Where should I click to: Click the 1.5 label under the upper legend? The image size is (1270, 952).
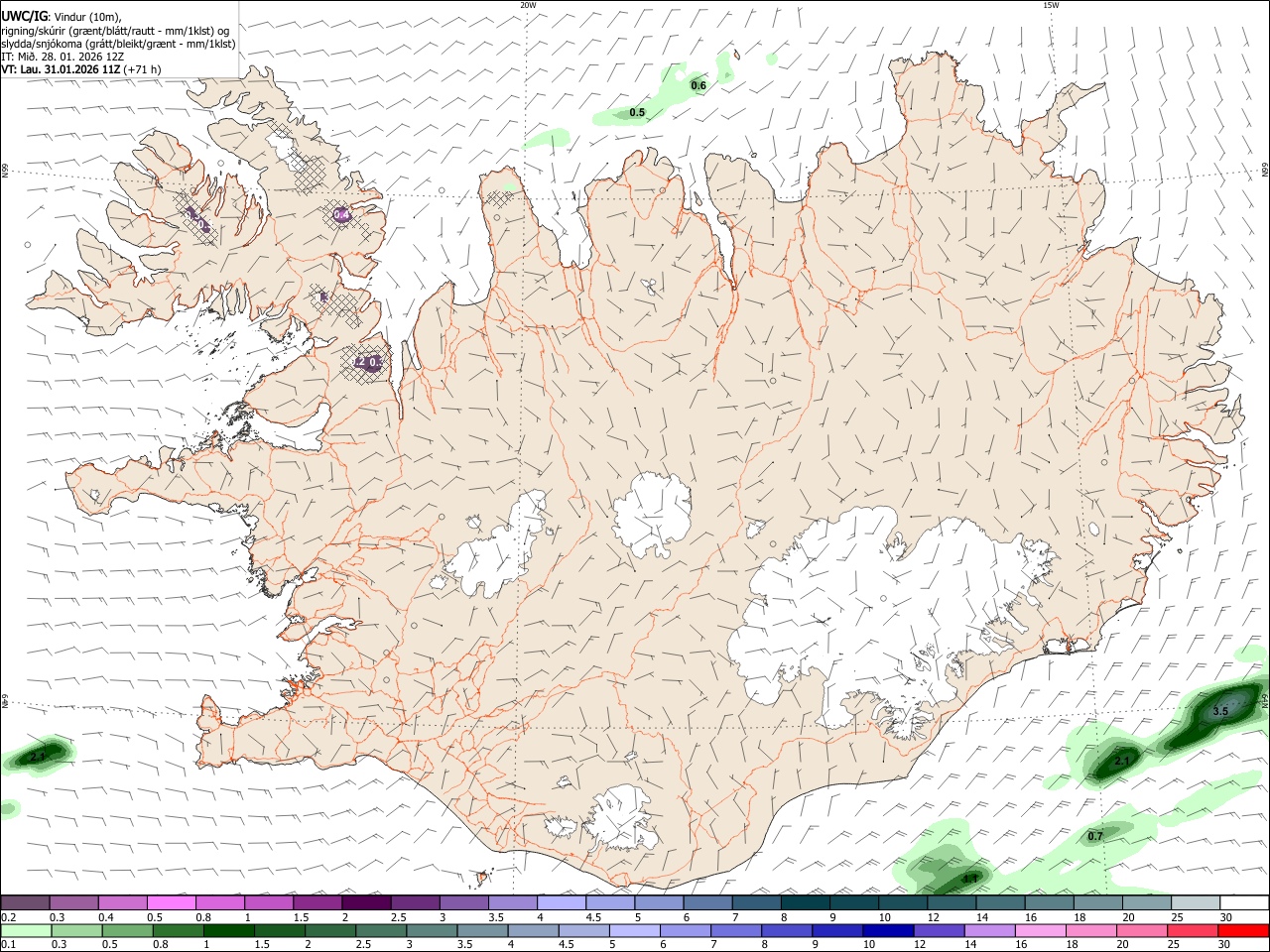coord(300,917)
